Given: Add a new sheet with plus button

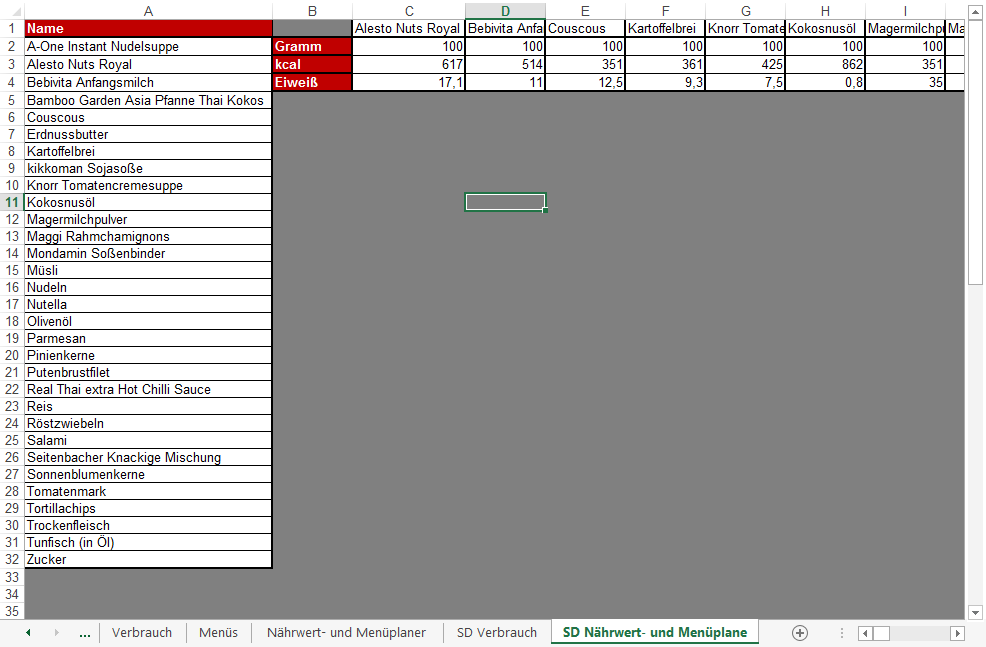Looking at the screenshot, I should (x=799, y=633).
